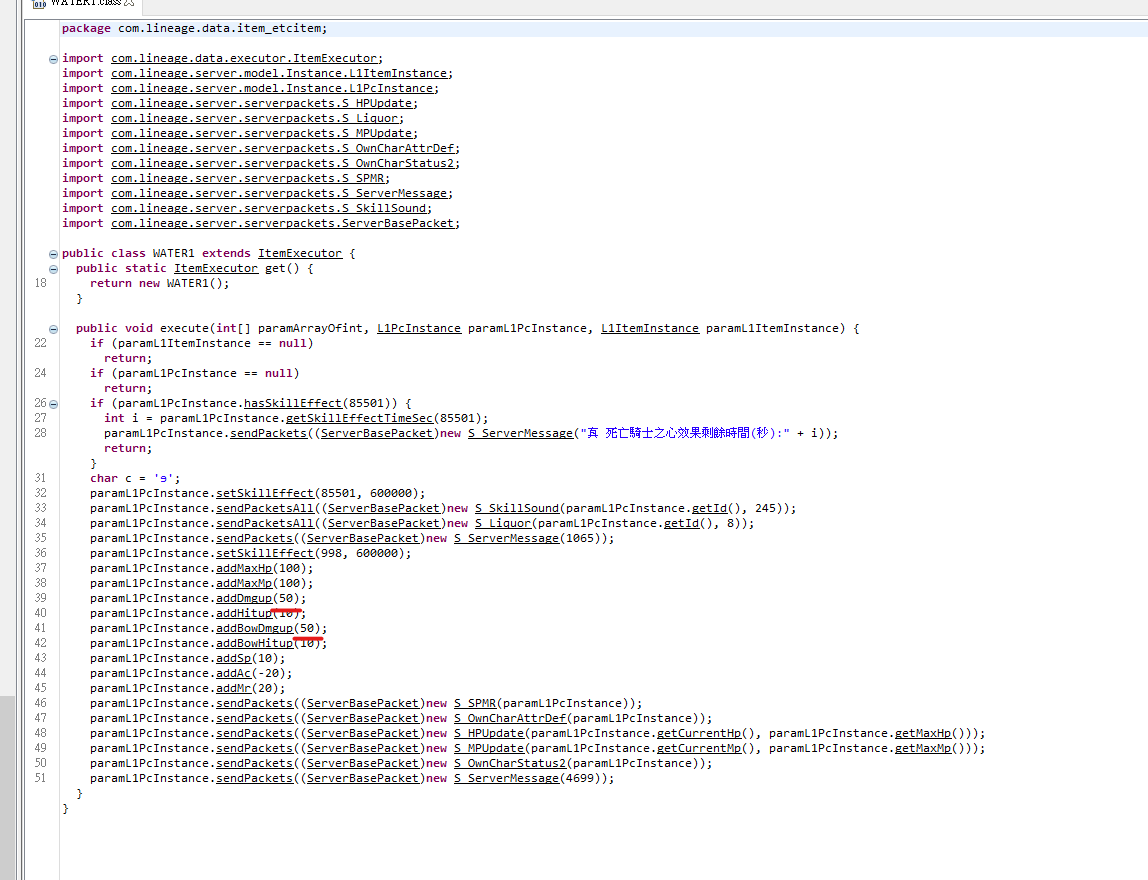Screen dimensions: 1148x880
Task: Follow the S_Liquor import link
Action: [255, 118]
